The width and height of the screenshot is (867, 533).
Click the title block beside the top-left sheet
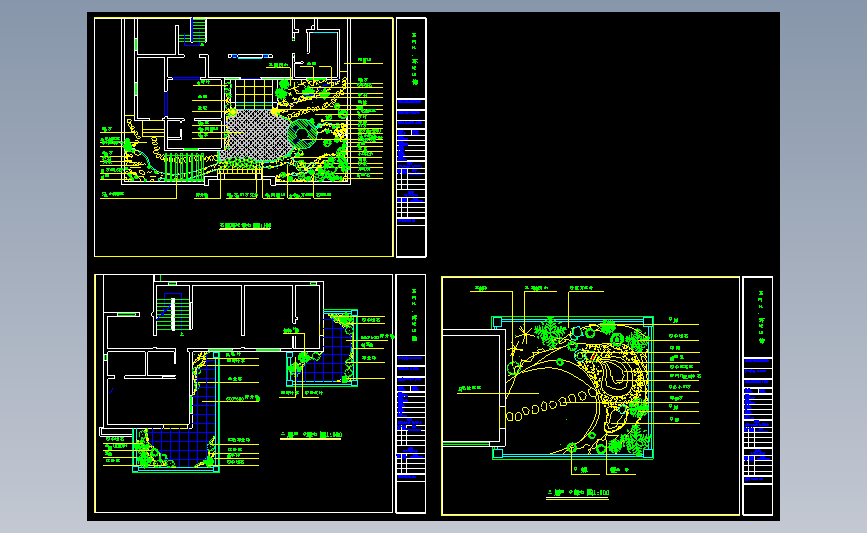[x=411, y=137]
